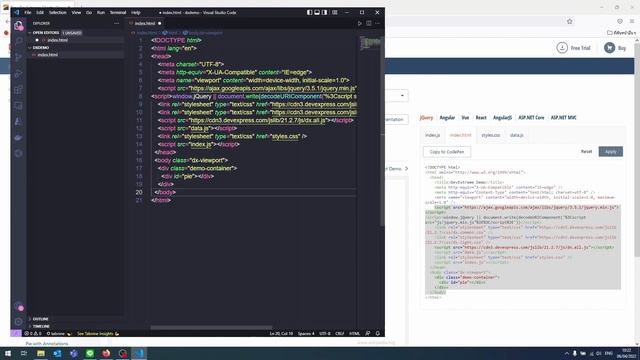This screenshot has height=360, width=640.
Task: Customize layout icon in VS Code title bar
Action: click(x=335, y=13)
